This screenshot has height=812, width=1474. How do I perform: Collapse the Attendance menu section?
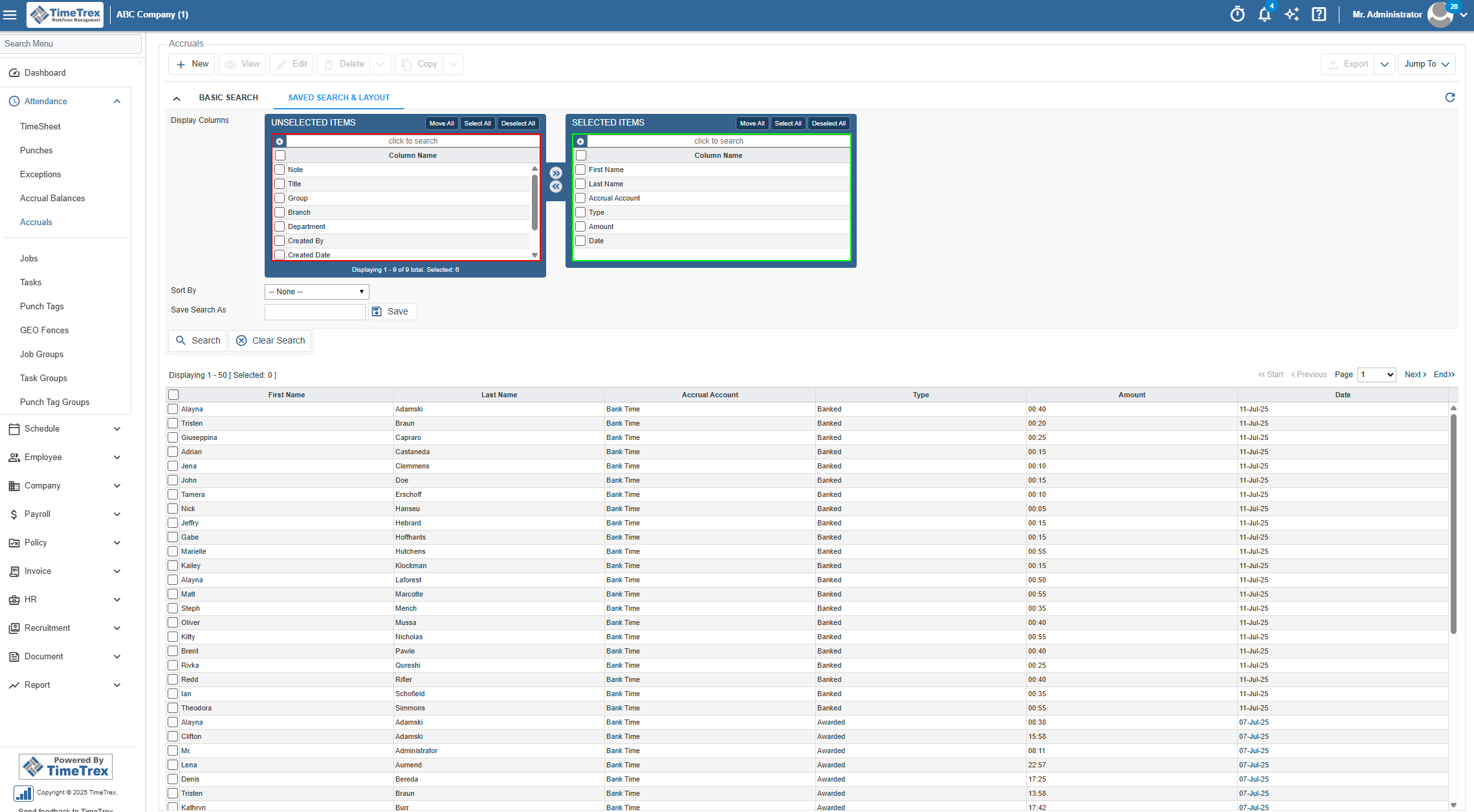117,101
